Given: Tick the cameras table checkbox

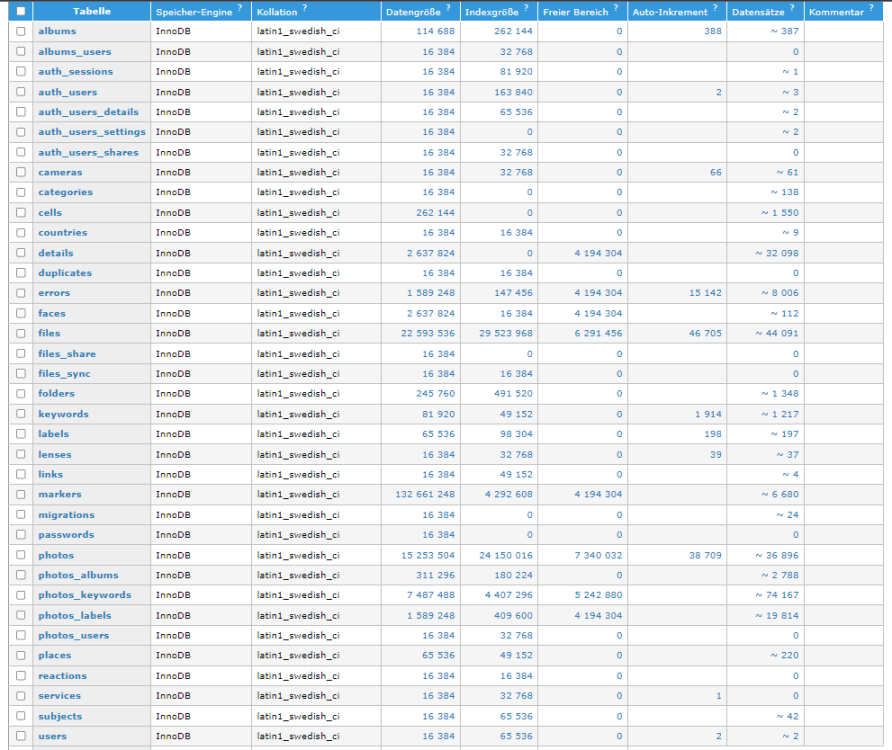Looking at the screenshot, I should click(21, 172).
